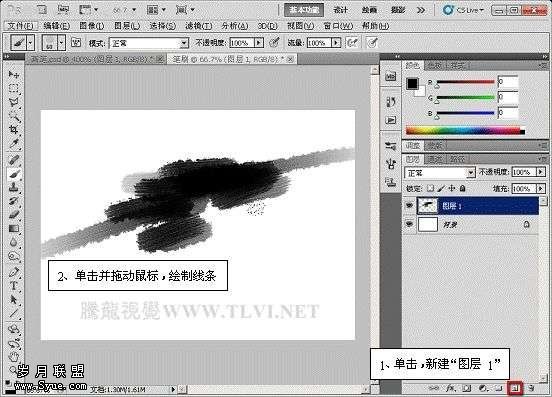Select the Type tool

14,285
